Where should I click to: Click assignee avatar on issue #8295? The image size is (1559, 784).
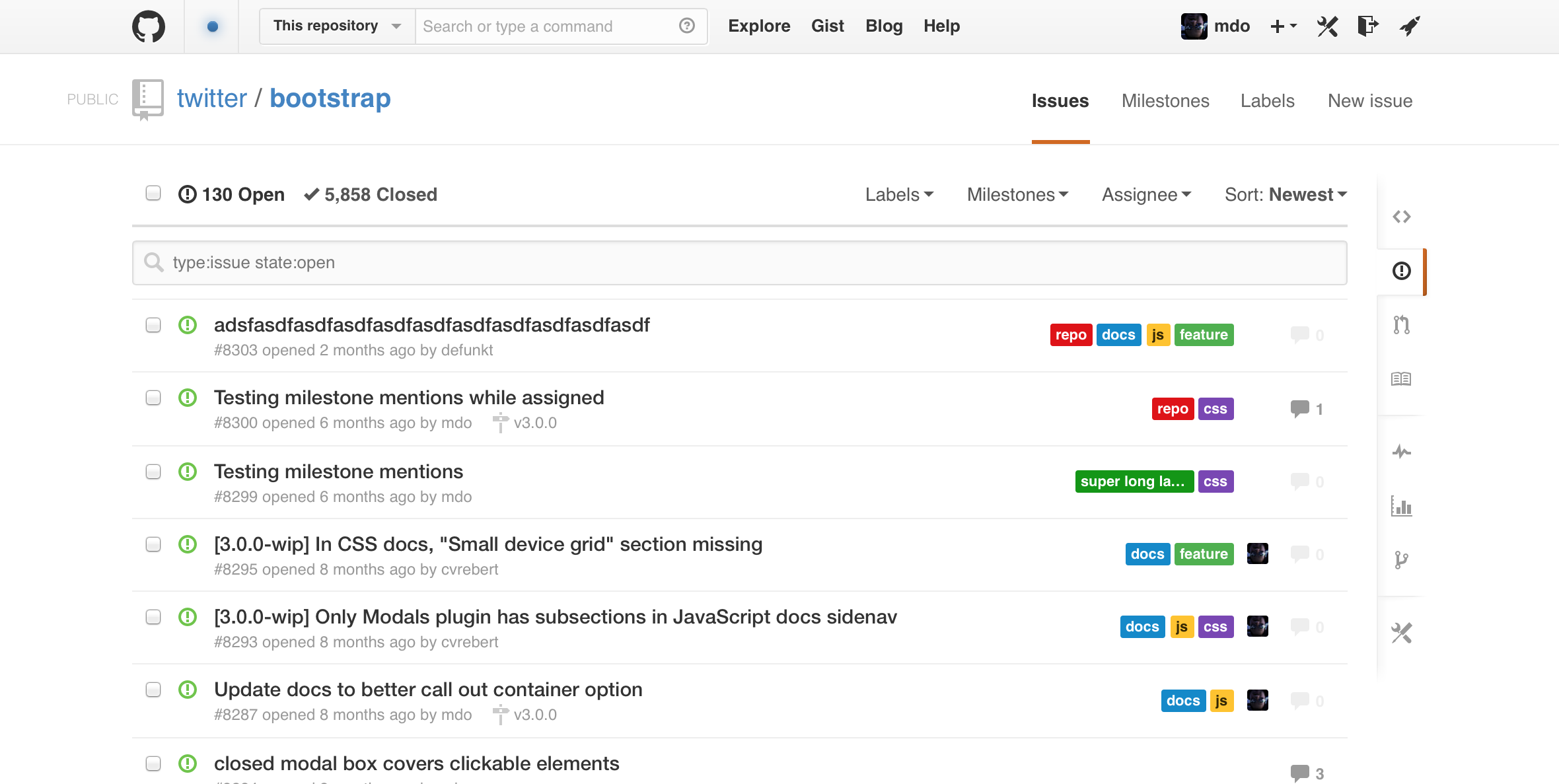1258,553
